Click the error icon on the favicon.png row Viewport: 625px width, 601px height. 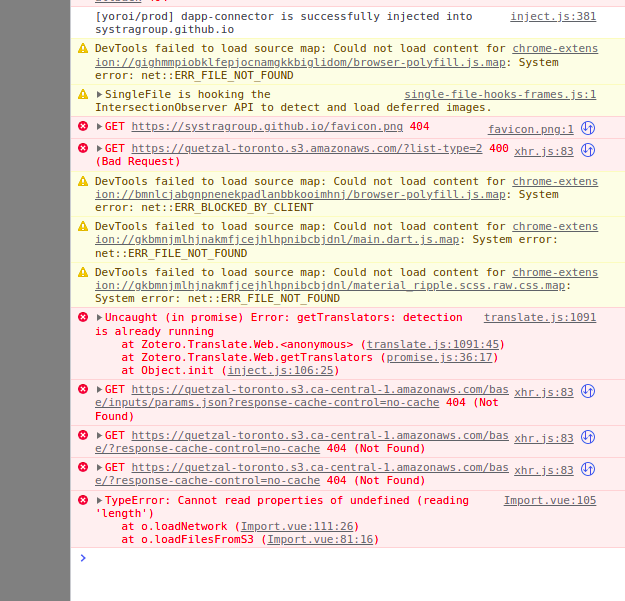[83, 126]
